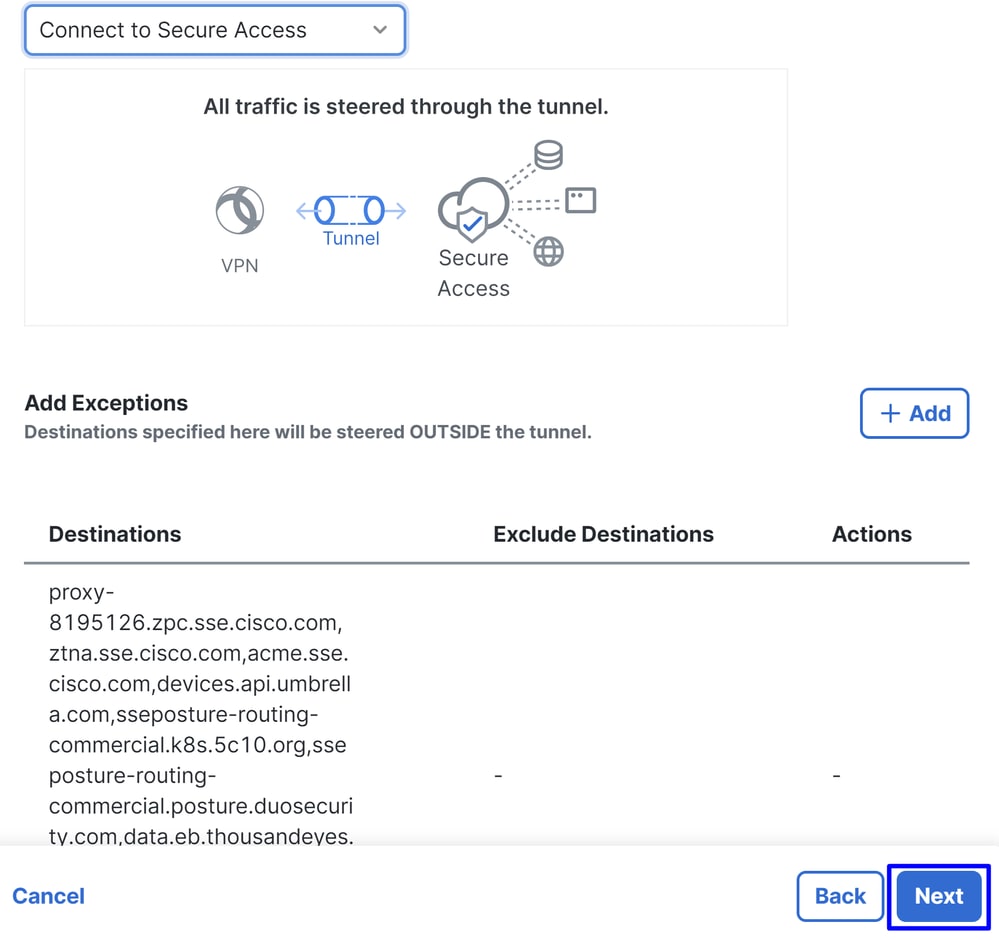
Task: Select the Tunnel pipe icon
Action: click(350, 210)
